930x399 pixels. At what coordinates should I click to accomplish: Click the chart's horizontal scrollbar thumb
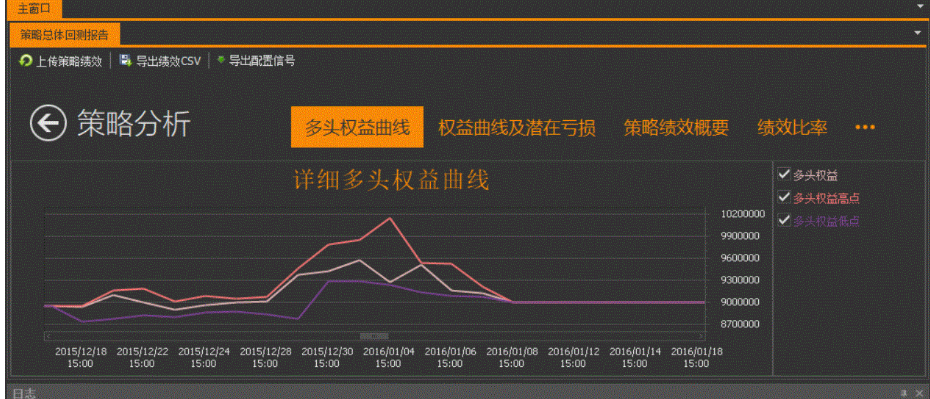tap(374, 336)
